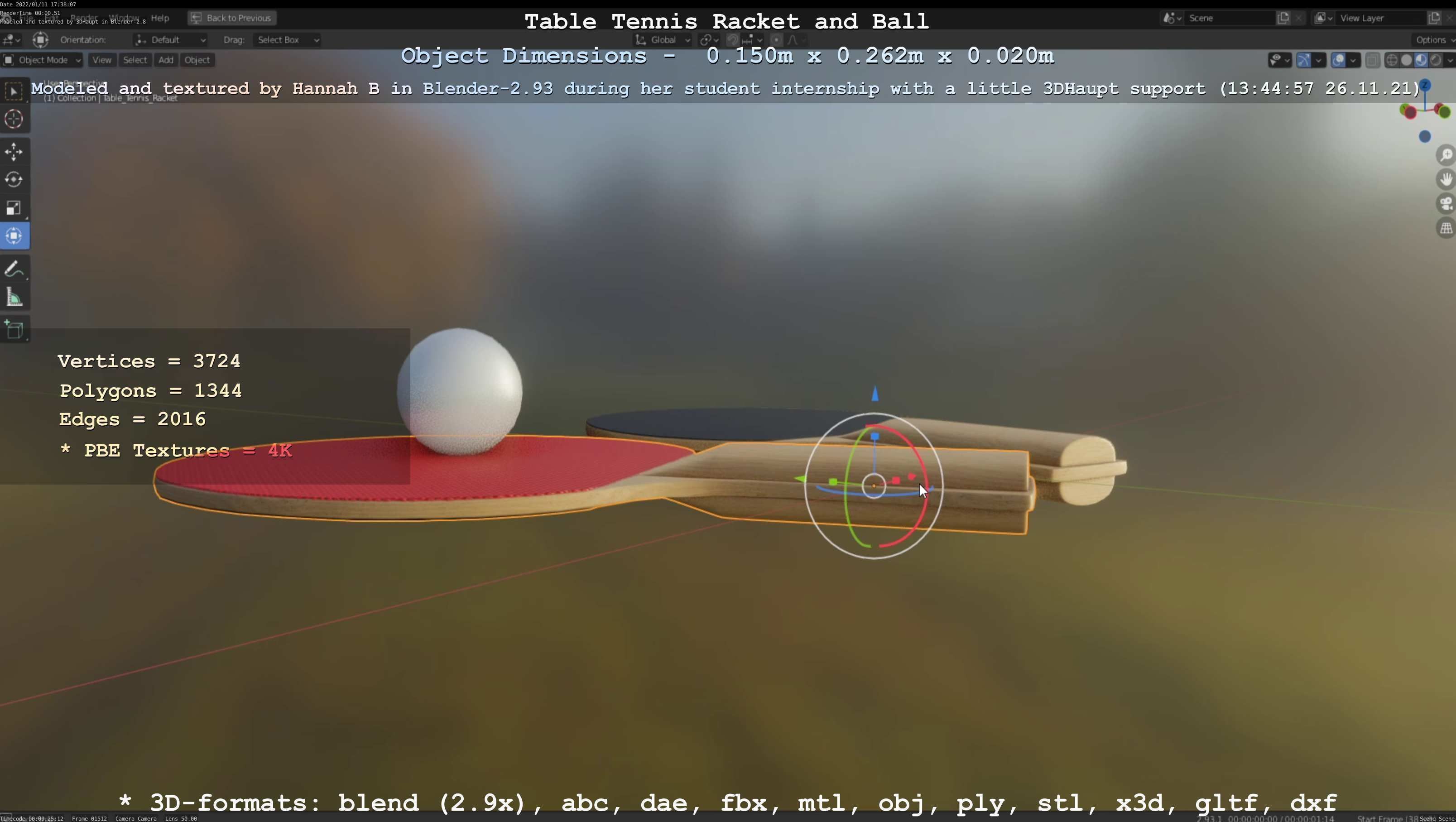Click the blue Z arrow of transform gizmo

(875, 394)
